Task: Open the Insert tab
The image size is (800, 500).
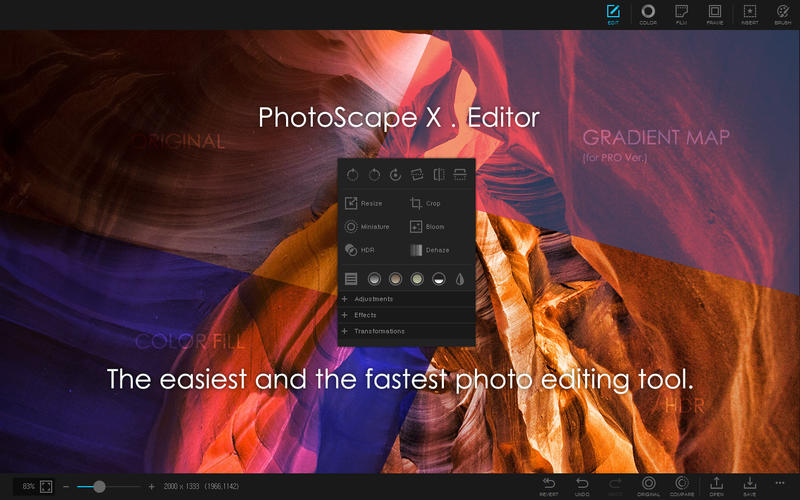Action: point(749,14)
